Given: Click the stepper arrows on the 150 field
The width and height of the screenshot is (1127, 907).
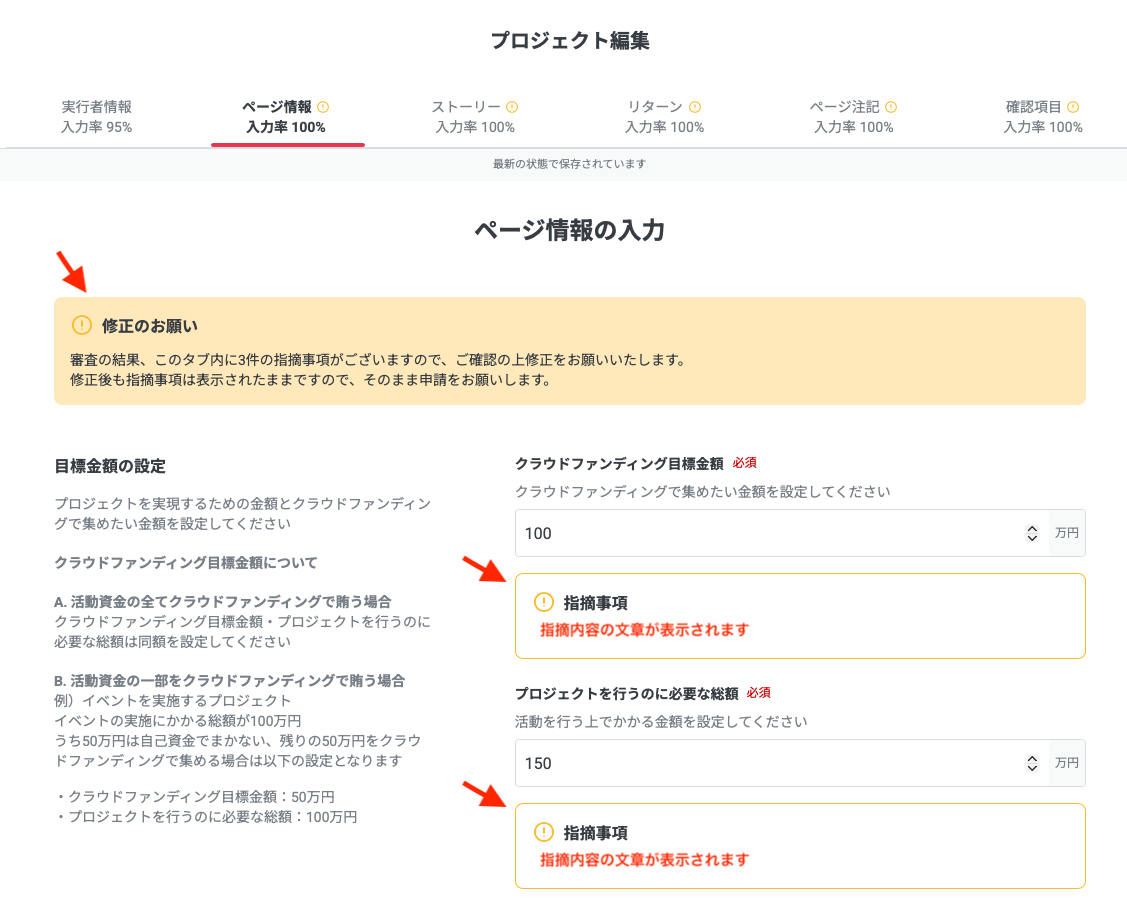Looking at the screenshot, I should coord(1032,763).
